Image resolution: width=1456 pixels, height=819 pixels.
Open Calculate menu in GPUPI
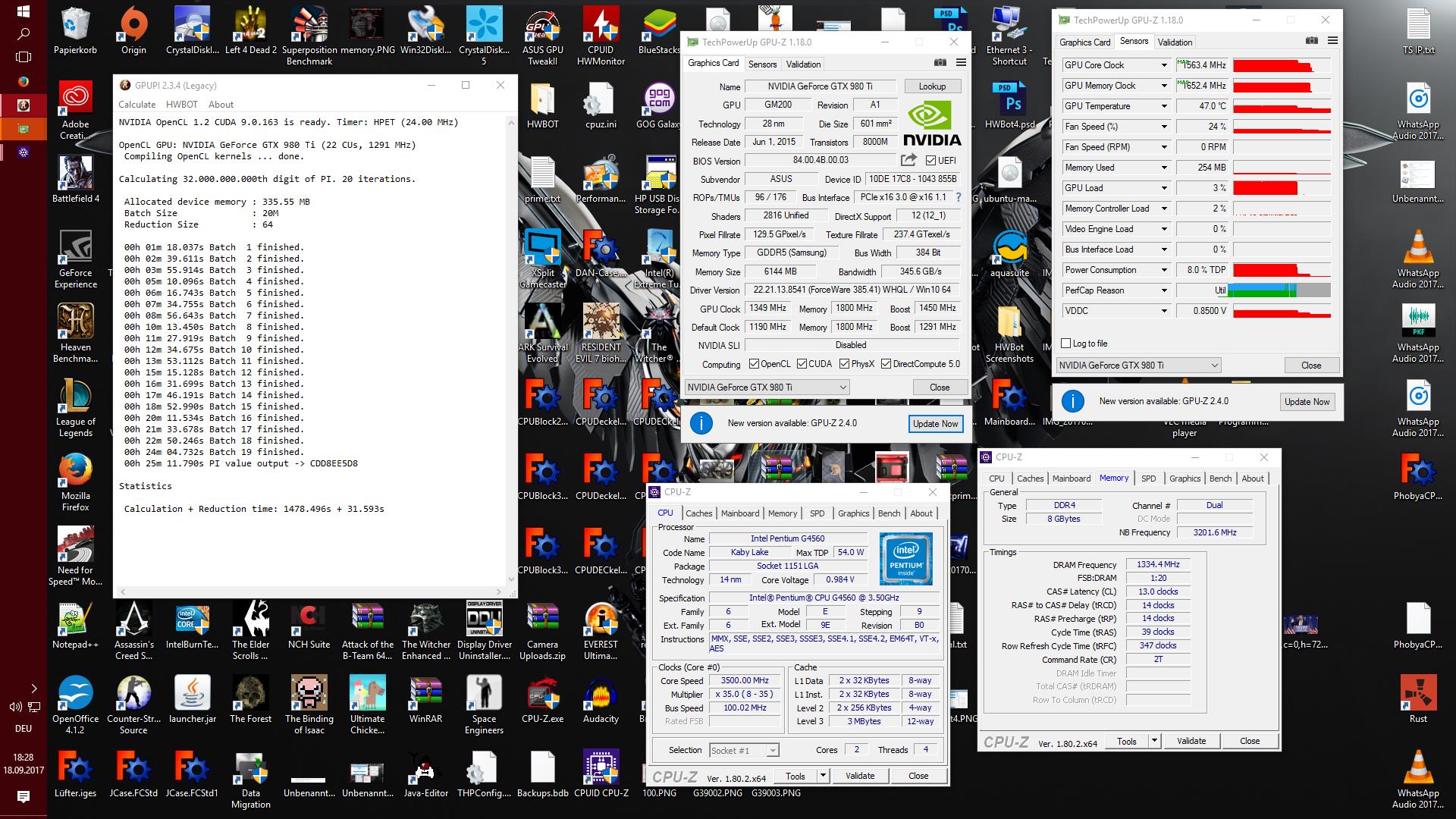click(136, 105)
